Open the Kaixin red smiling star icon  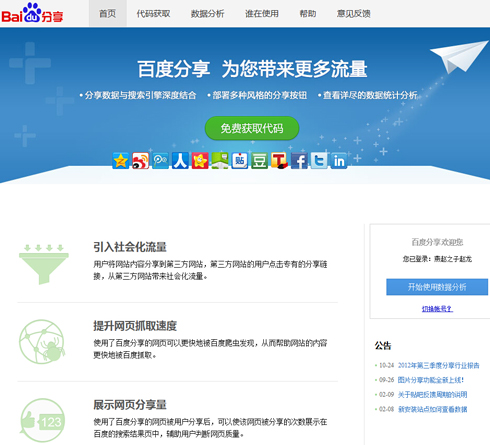coord(200,161)
